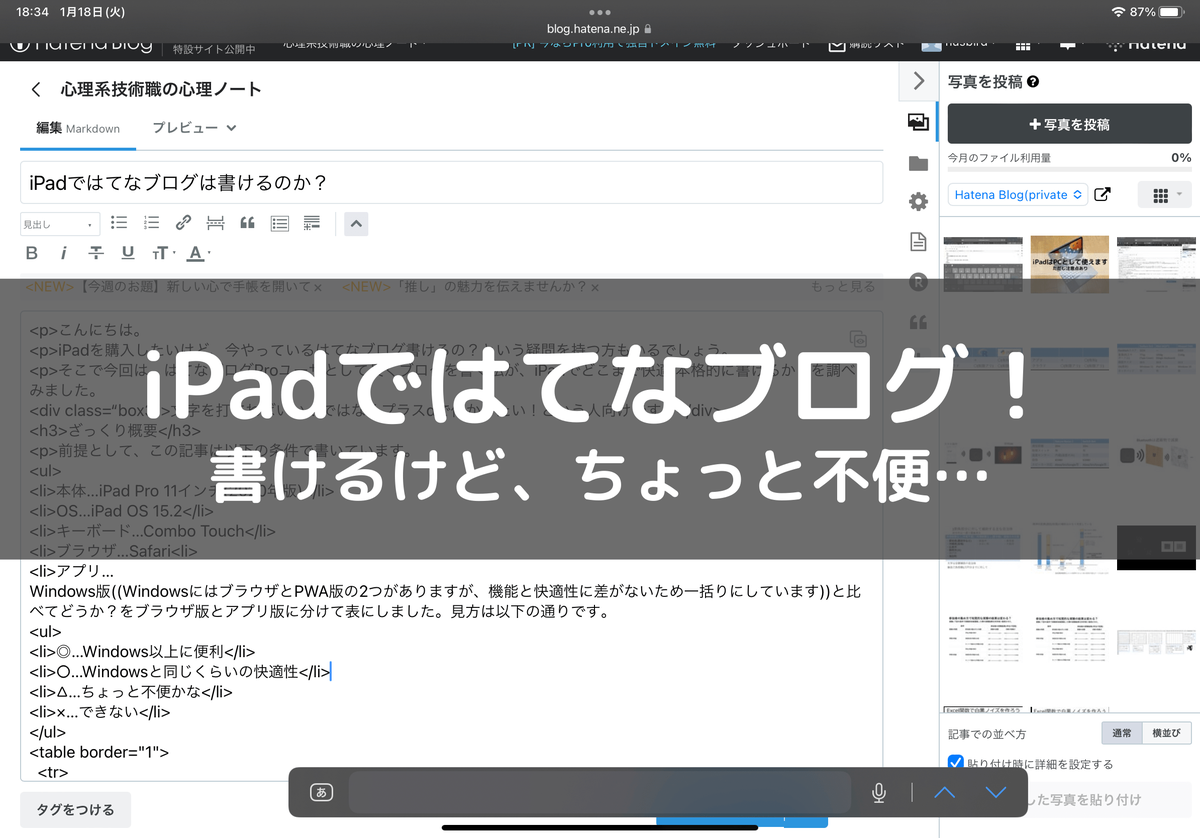Open the category folder icon in sidebar
This screenshot has height=838, width=1200.
[x=918, y=163]
